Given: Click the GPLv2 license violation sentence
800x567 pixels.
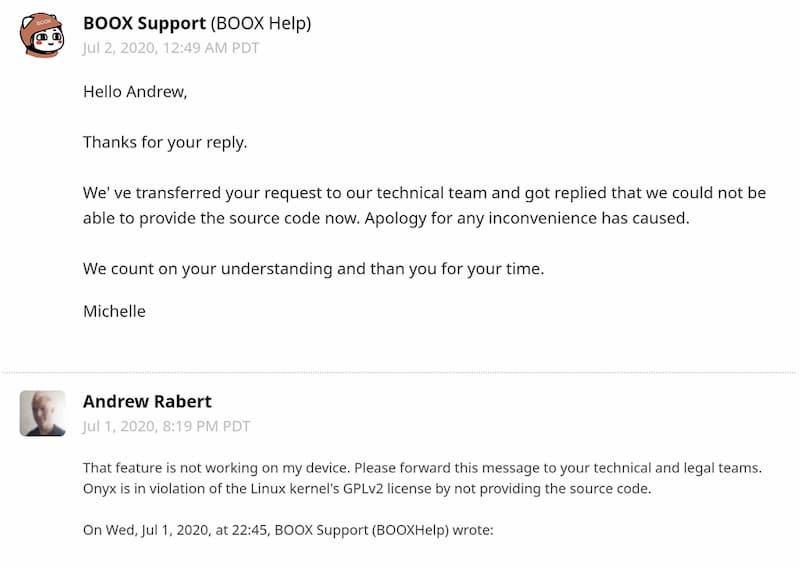Looking at the screenshot, I should point(367,489).
